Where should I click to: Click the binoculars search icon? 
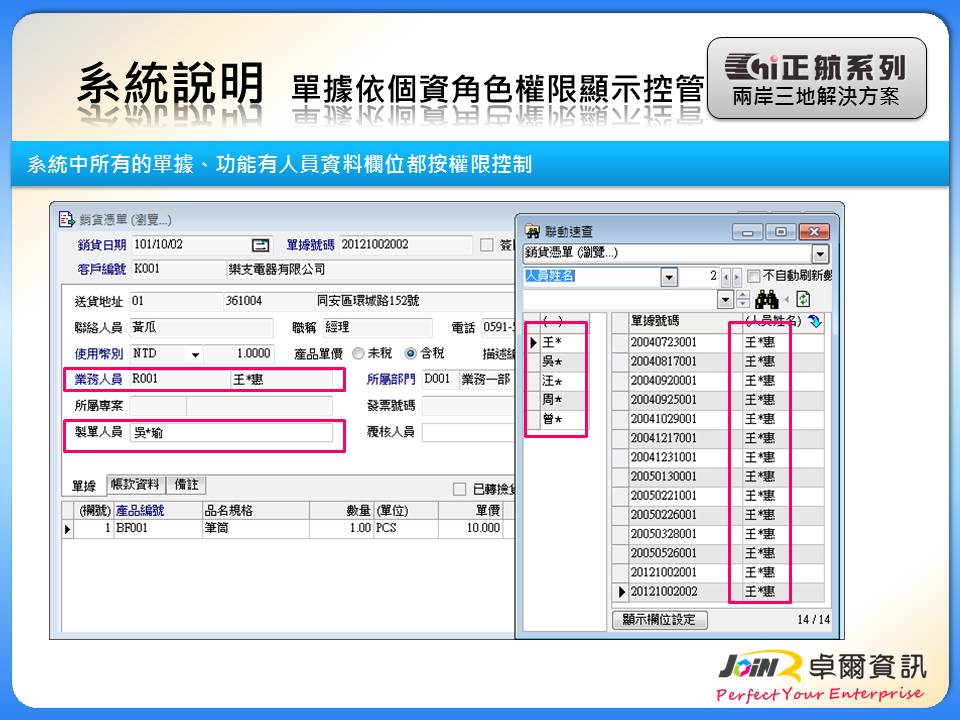tap(767, 299)
